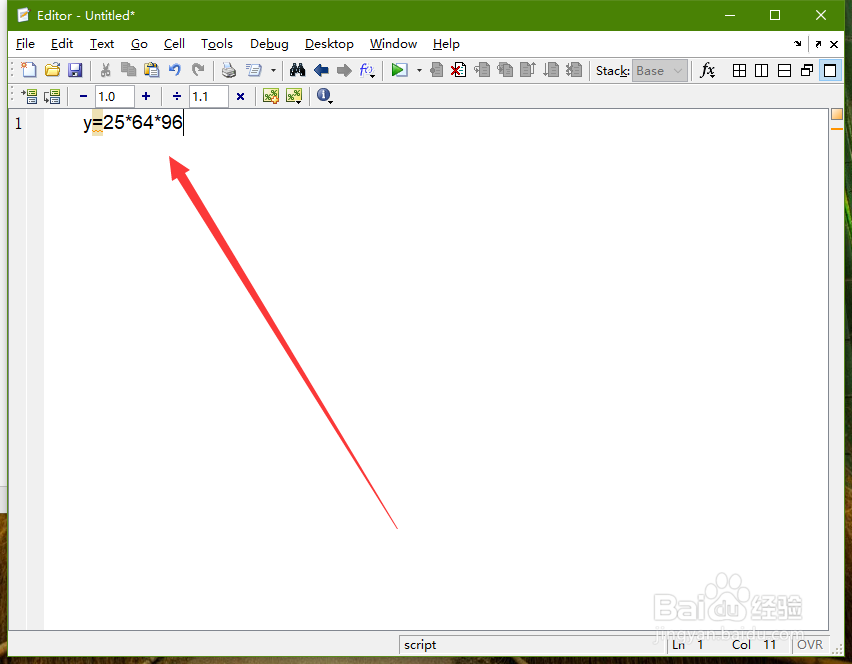Decrement value with the minus button
Image resolution: width=852 pixels, height=664 pixels.
click(x=83, y=96)
